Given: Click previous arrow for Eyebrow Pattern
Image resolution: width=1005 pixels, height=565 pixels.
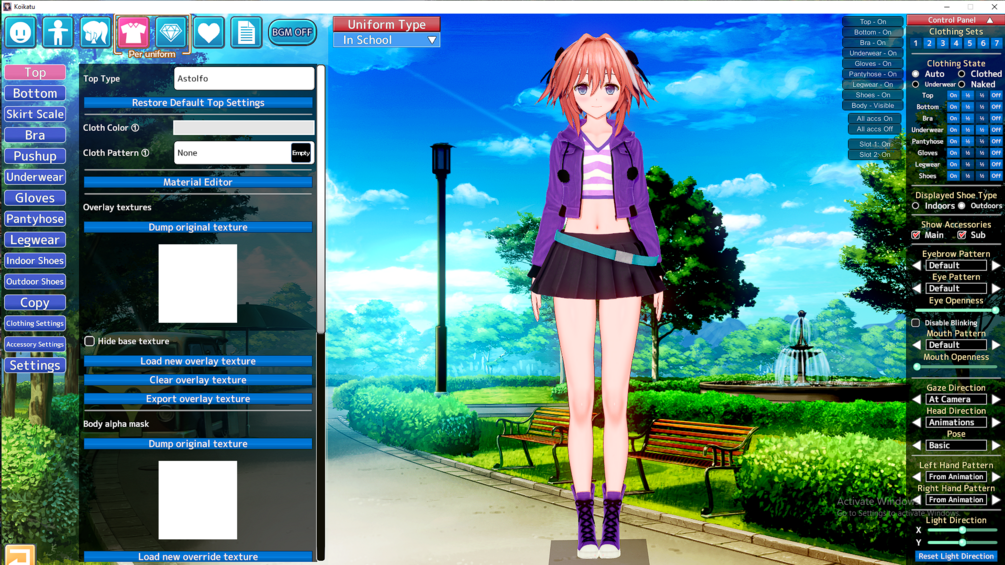Looking at the screenshot, I should (x=917, y=265).
